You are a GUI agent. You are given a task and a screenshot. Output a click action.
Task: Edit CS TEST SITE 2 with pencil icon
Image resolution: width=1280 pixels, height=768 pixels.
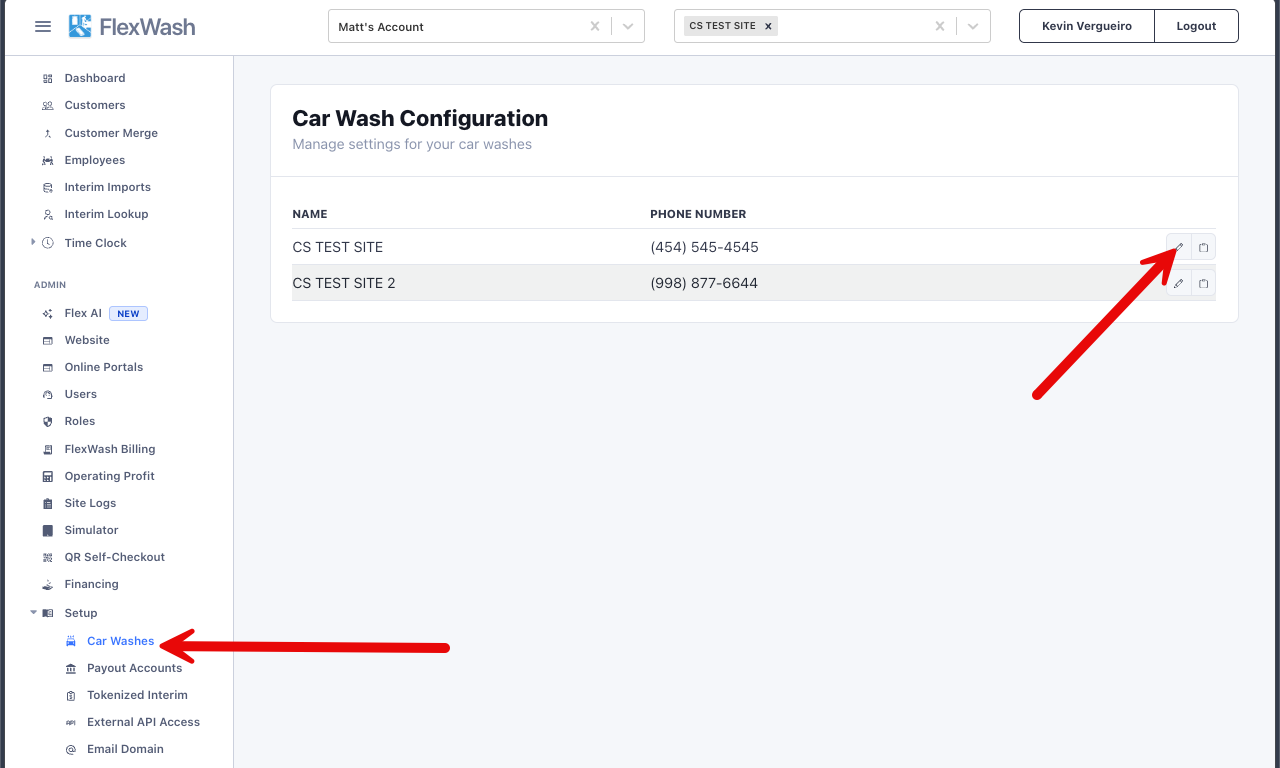click(1179, 283)
